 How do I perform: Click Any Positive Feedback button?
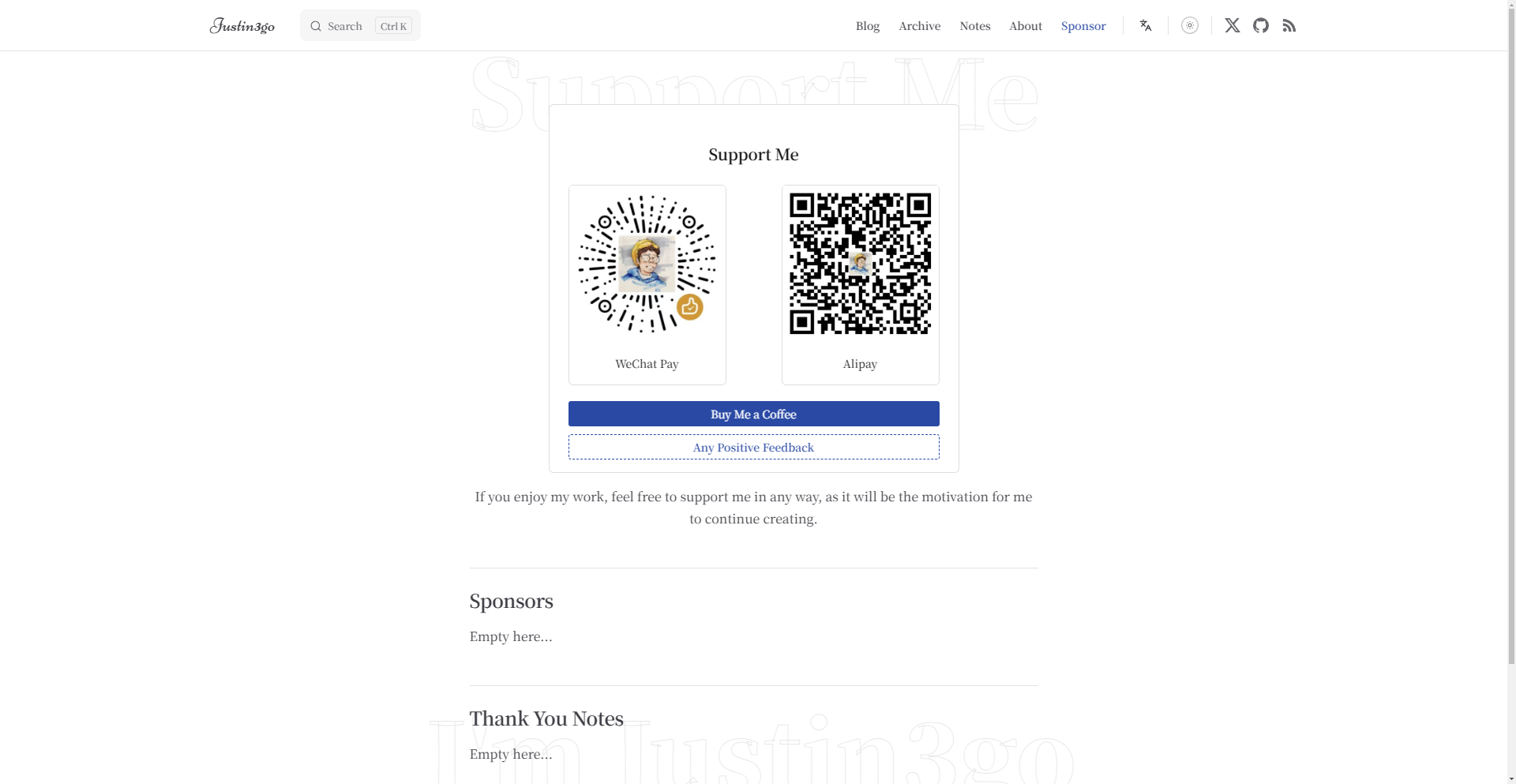tap(753, 447)
